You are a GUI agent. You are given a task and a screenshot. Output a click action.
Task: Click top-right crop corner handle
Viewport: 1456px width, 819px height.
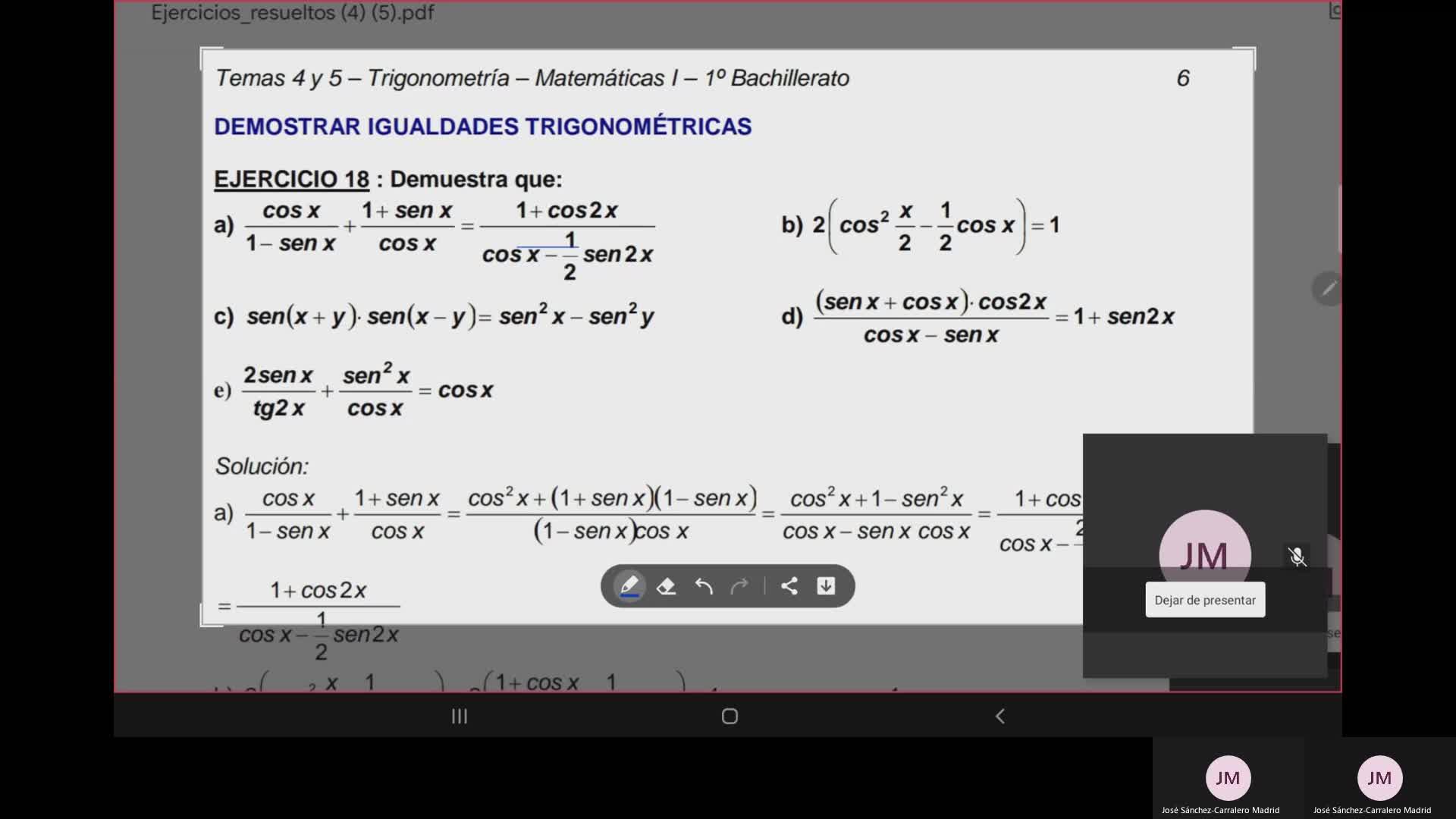click(1253, 51)
